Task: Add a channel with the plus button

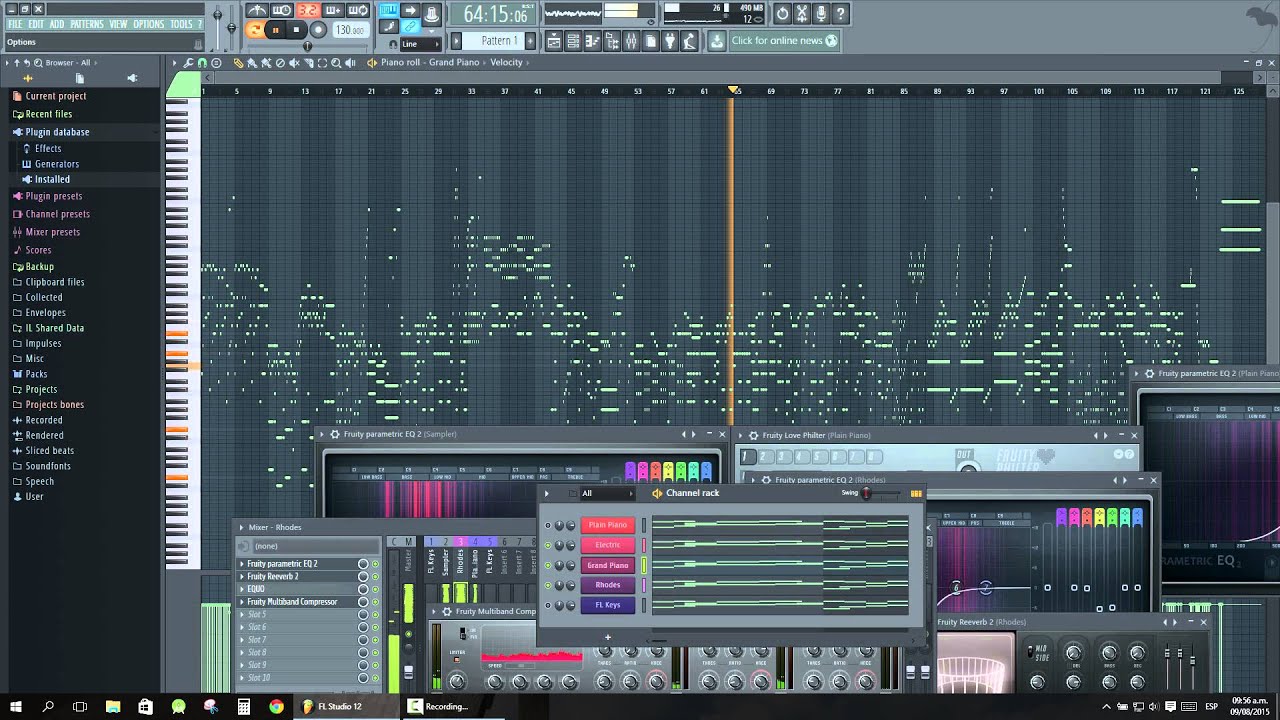Action: 607,637
